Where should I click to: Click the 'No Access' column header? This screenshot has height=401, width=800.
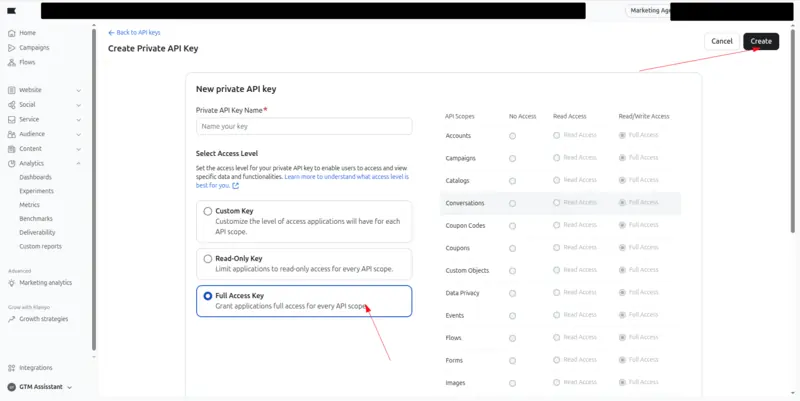[x=522, y=117]
